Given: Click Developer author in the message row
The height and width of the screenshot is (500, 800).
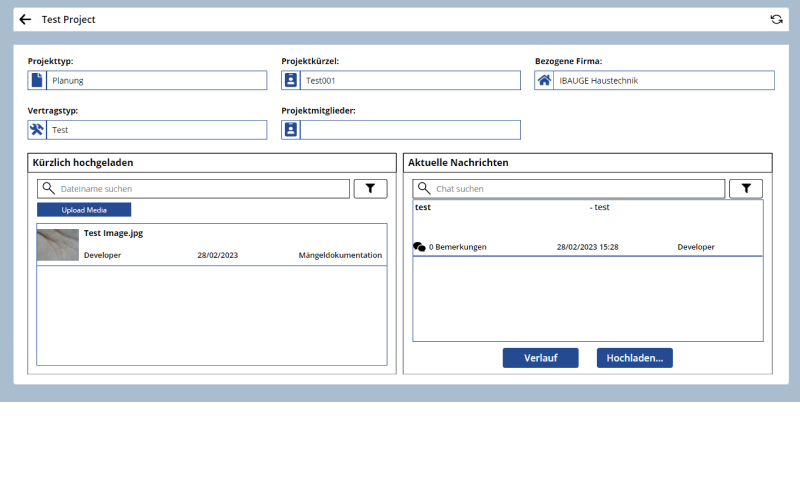Looking at the screenshot, I should 696,247.
